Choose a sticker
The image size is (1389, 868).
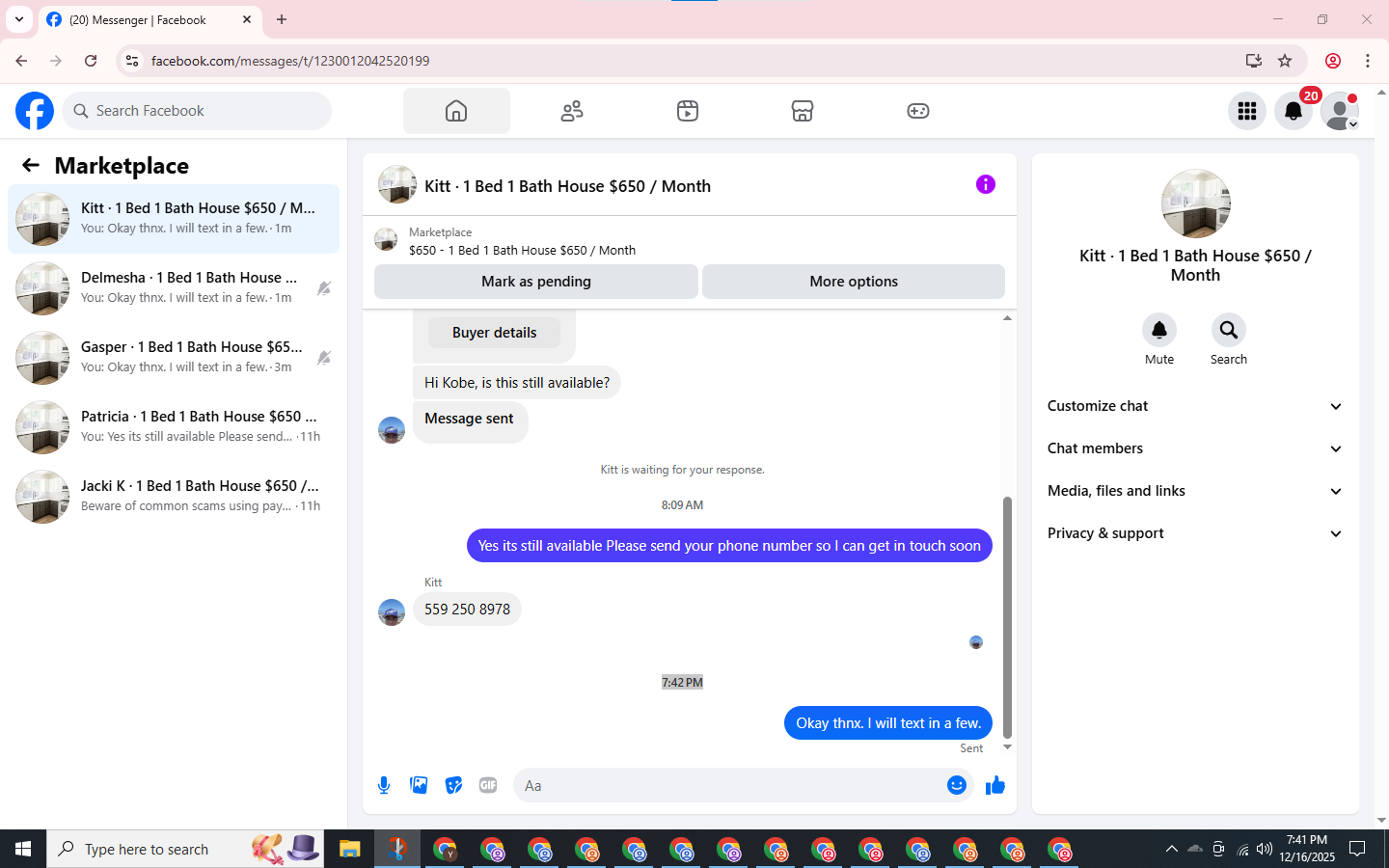point(453,785)
